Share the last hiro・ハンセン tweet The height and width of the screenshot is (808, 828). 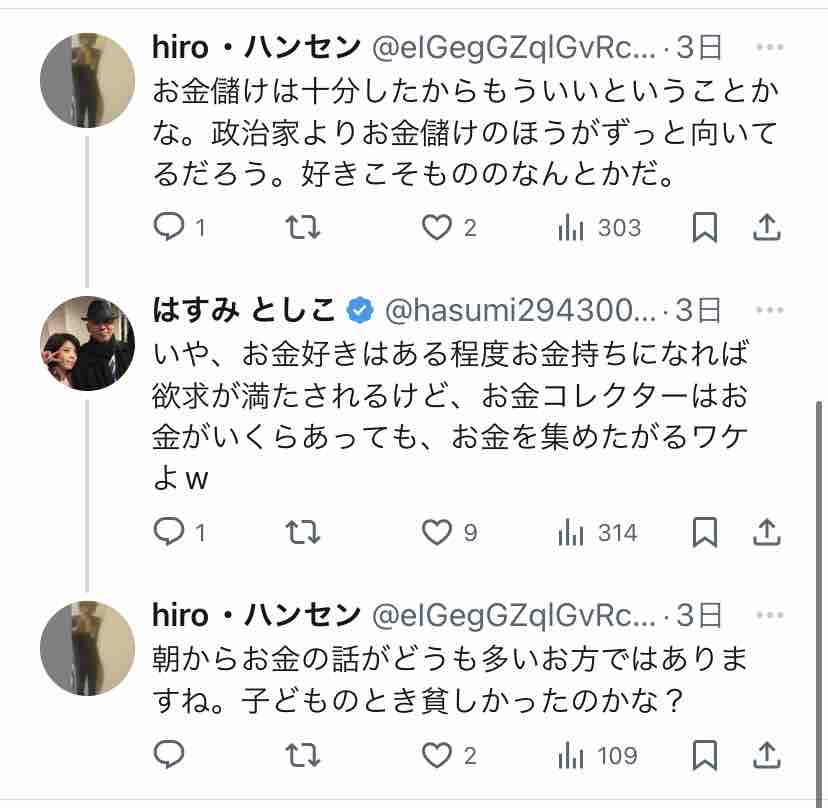click(767, 754)
